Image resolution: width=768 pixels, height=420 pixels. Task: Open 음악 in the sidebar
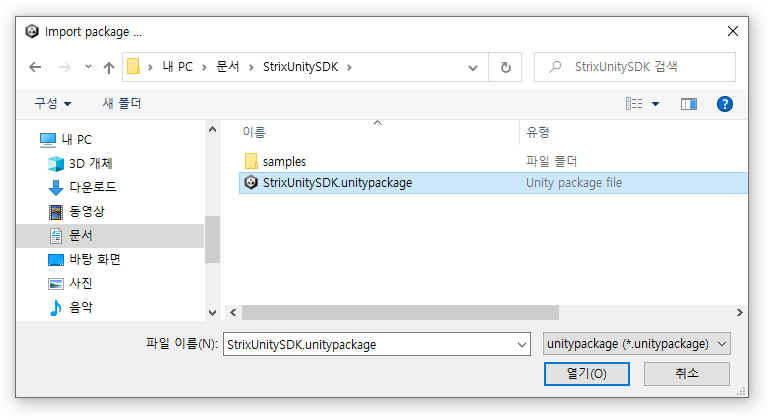pyautogui.click(x=81, y=307)
